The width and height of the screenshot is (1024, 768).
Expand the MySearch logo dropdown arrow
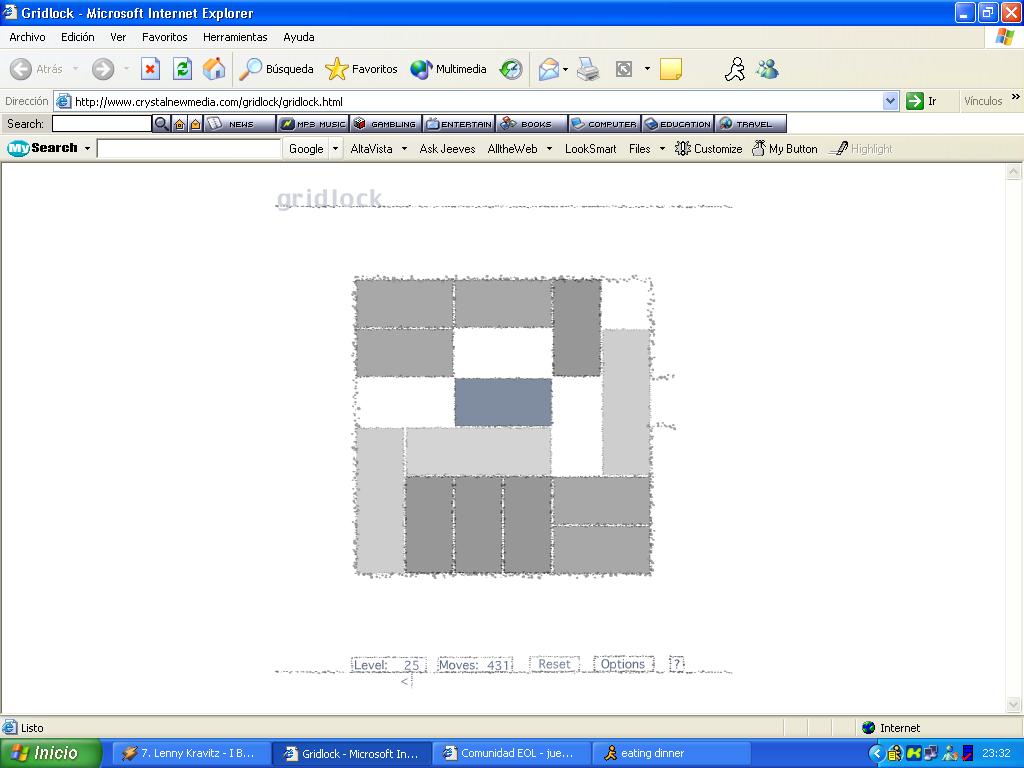(x=87, y=148)
